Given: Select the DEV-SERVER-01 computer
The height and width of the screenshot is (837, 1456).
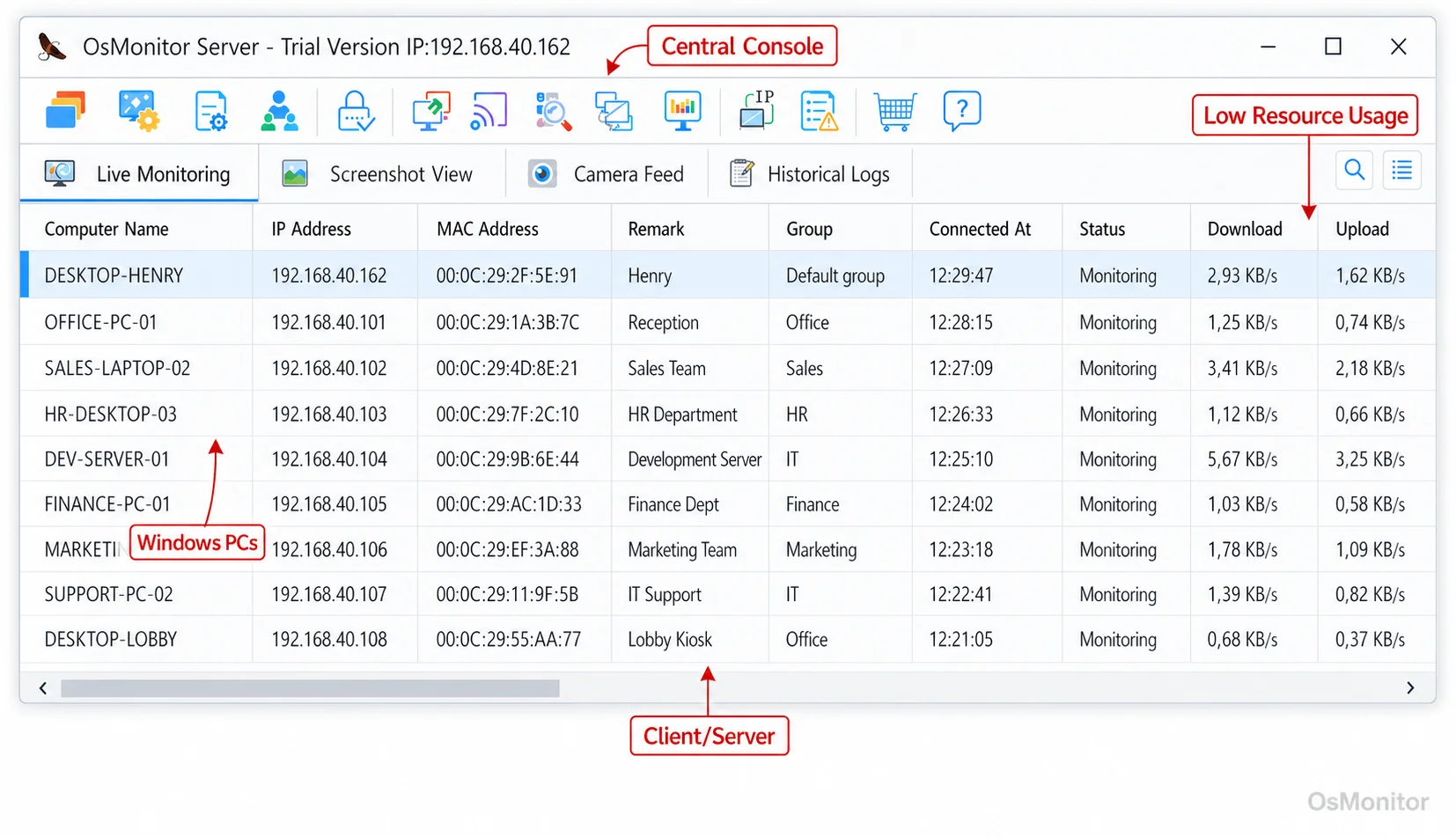Looking at the screenshot, I should pos(107,459).
